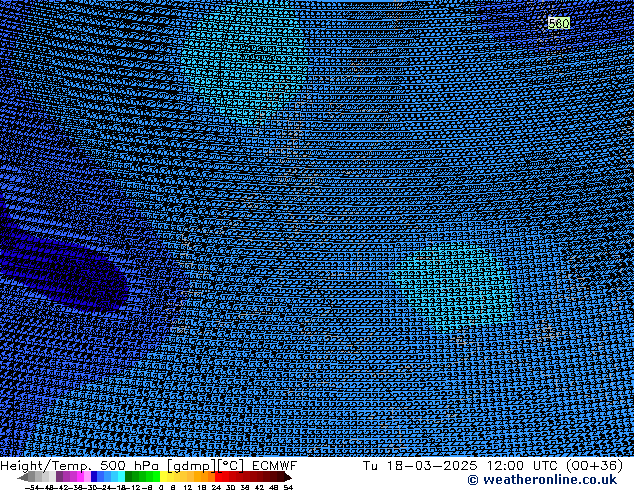Click the 580 height contour label
The width and height of the screenshot is (634, 490).
[559, 23]
